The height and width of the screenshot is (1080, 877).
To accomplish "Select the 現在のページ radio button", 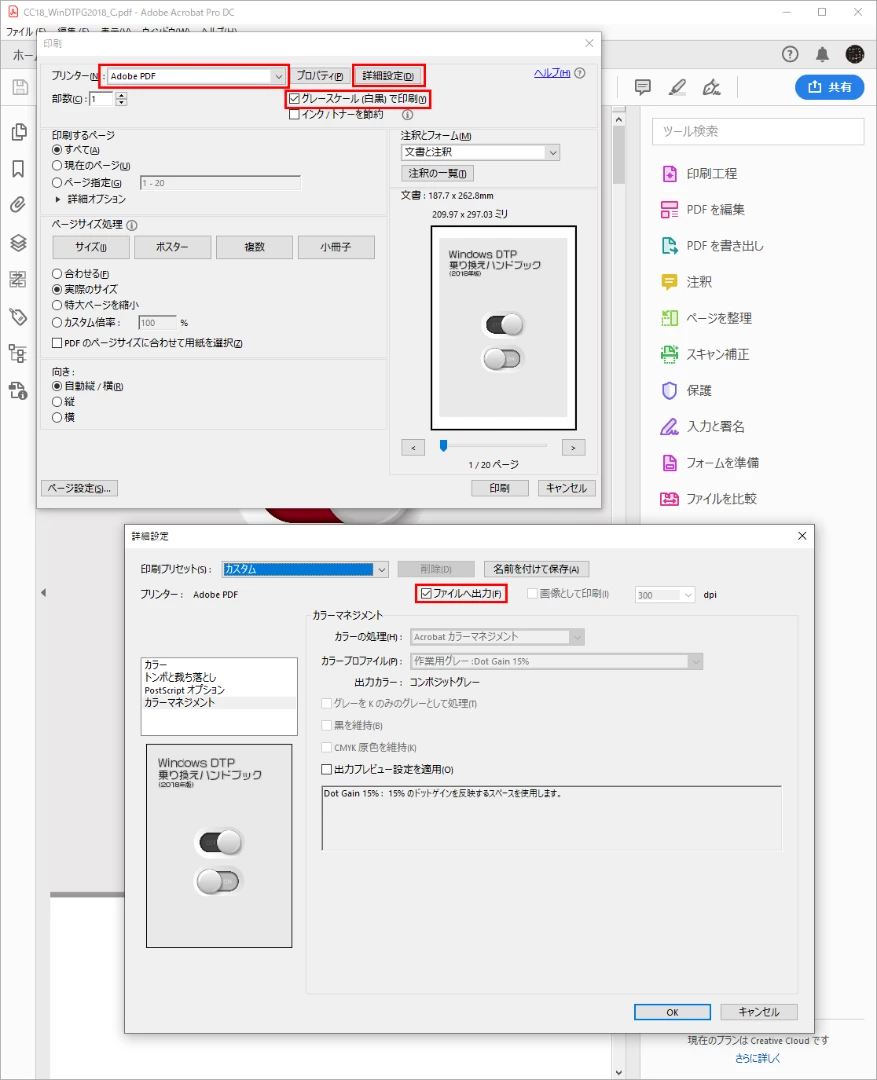I will [x=57, y=165].
